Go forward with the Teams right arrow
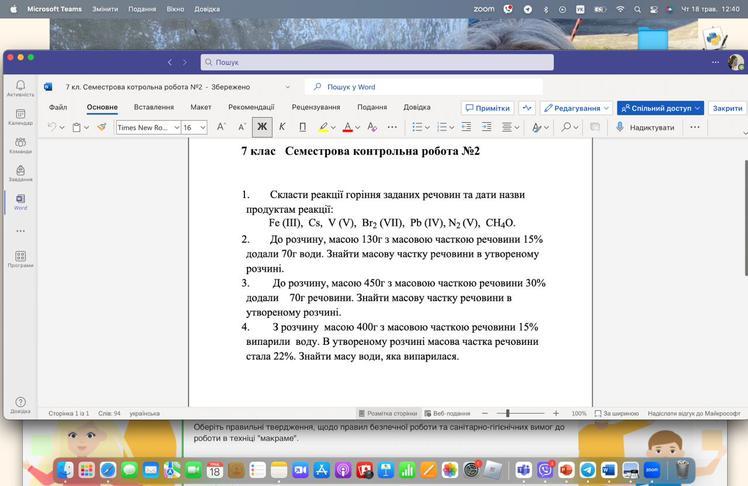Image resolution: width=748 pixels, height=486 pixels. [x=185, y=62]
